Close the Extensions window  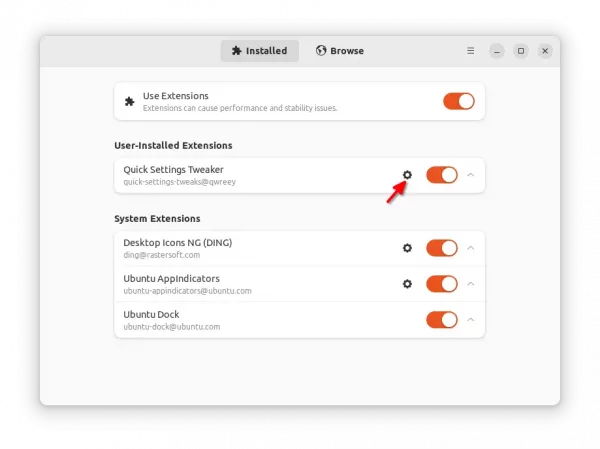click(545, 51)
